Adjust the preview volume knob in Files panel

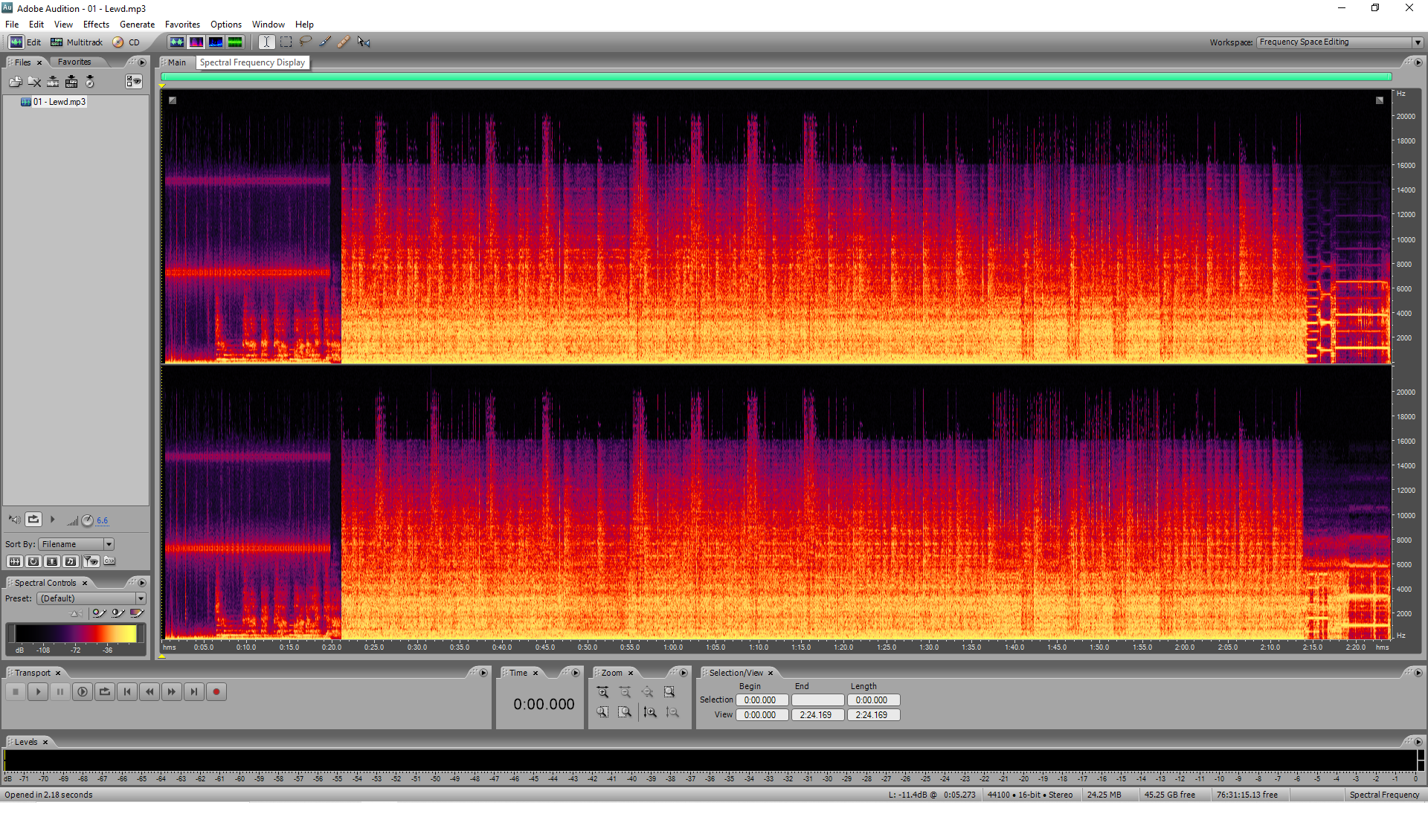[88, 520]
